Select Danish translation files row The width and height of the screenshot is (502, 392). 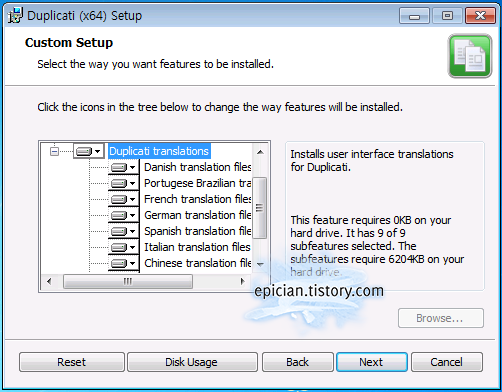pos(197,167)
